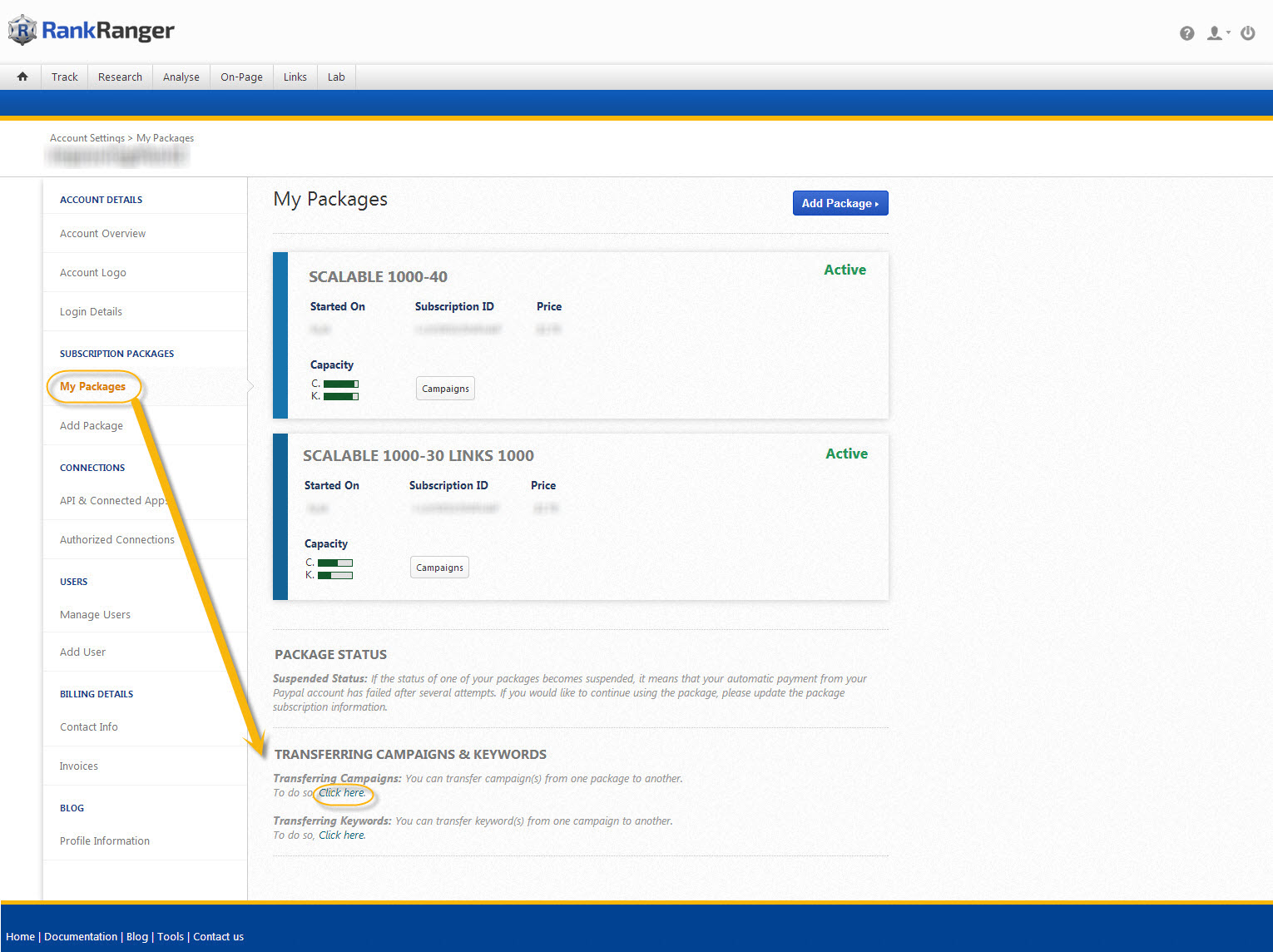
Task: Click the SCALABLE 1000-40 campaign capacity bar
Action: coord(340,384)
